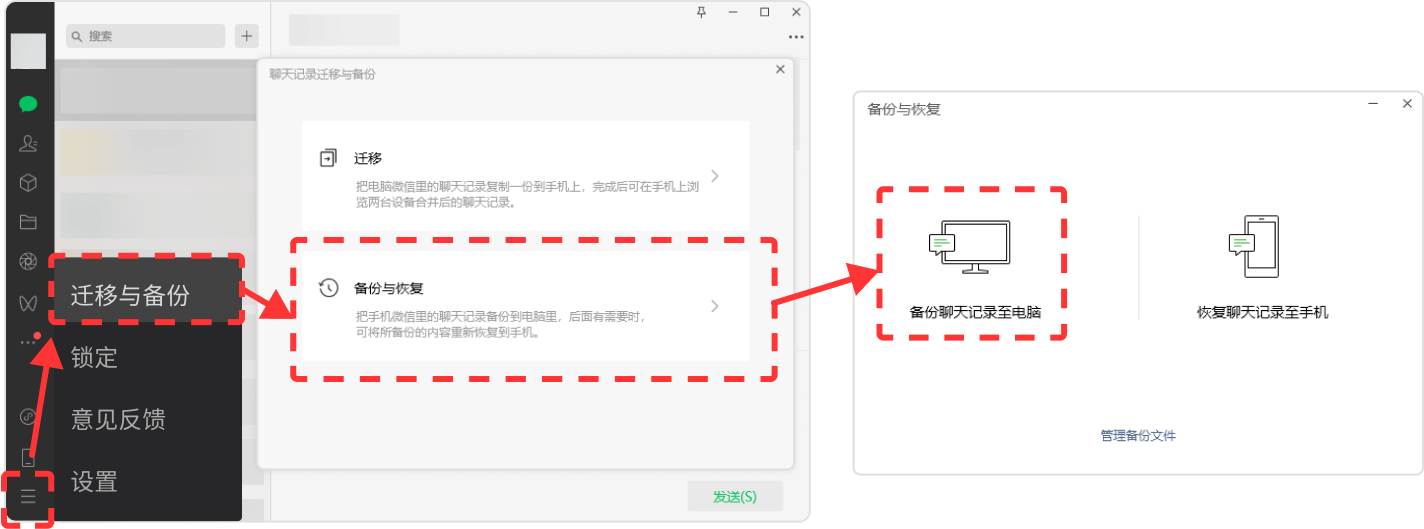Open the hamburger menu at sidebar bottom
This screenshot has height=529, width=1424.
[28, 496]
